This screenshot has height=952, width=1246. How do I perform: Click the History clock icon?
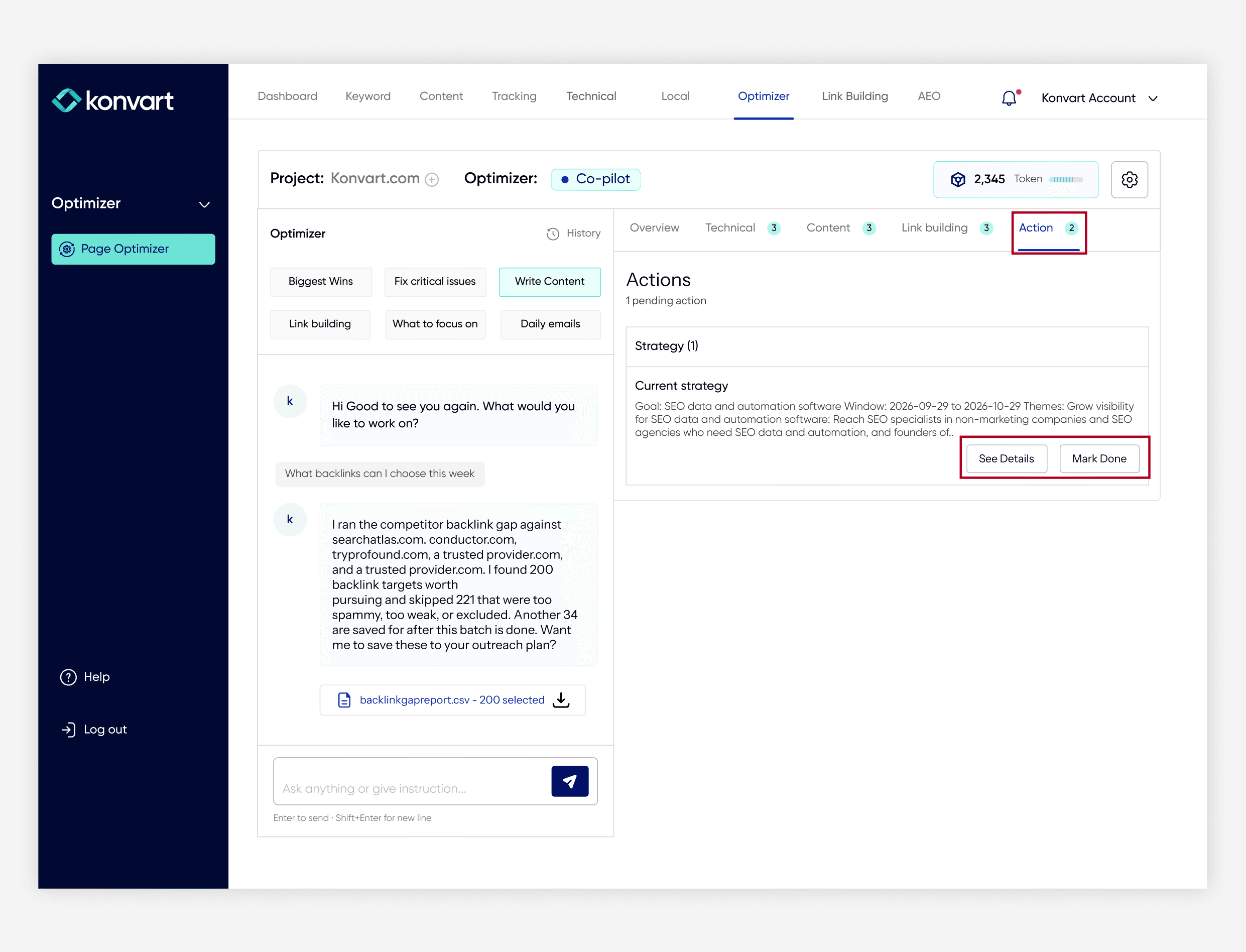point(552,233)
